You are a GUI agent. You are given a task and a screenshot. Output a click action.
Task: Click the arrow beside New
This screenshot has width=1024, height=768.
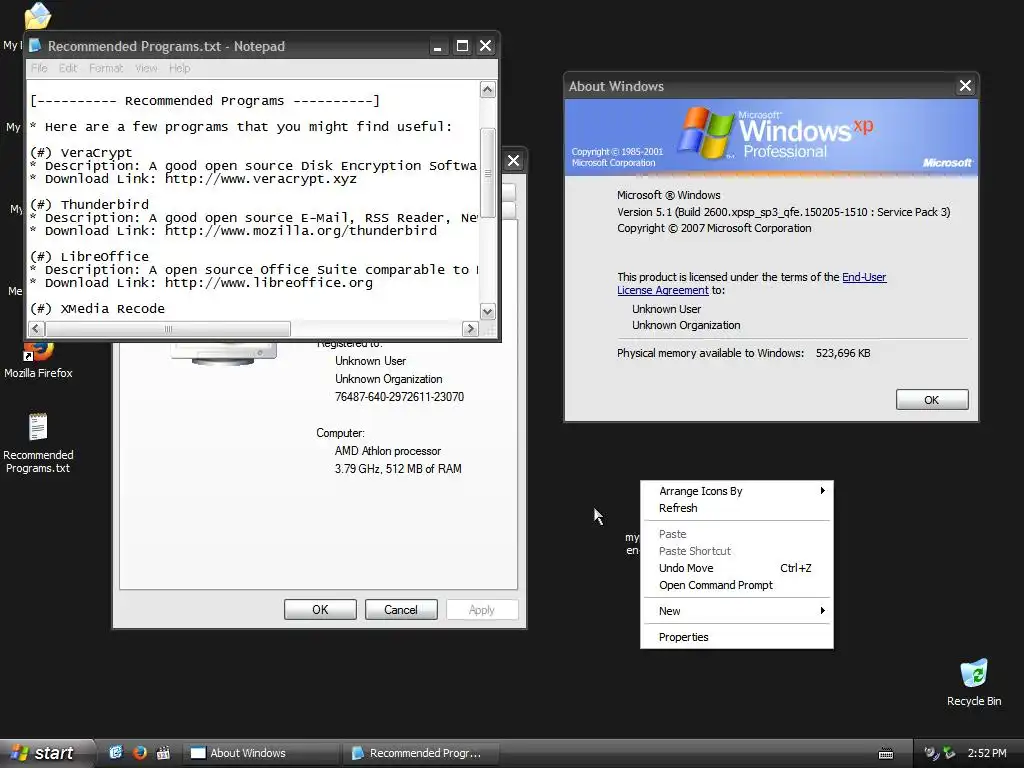point(822,610)
